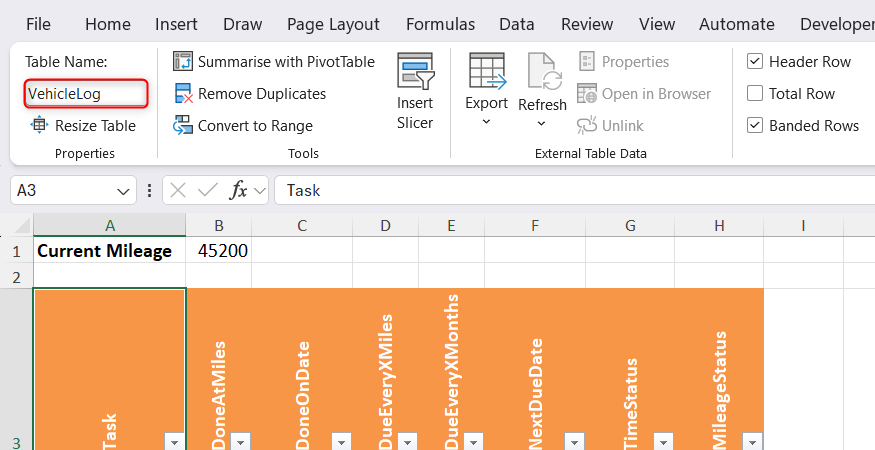Viewport: 875px width, 450px height.
Task: Click the formula bar showing Task
Action: [x=574, y=190]
